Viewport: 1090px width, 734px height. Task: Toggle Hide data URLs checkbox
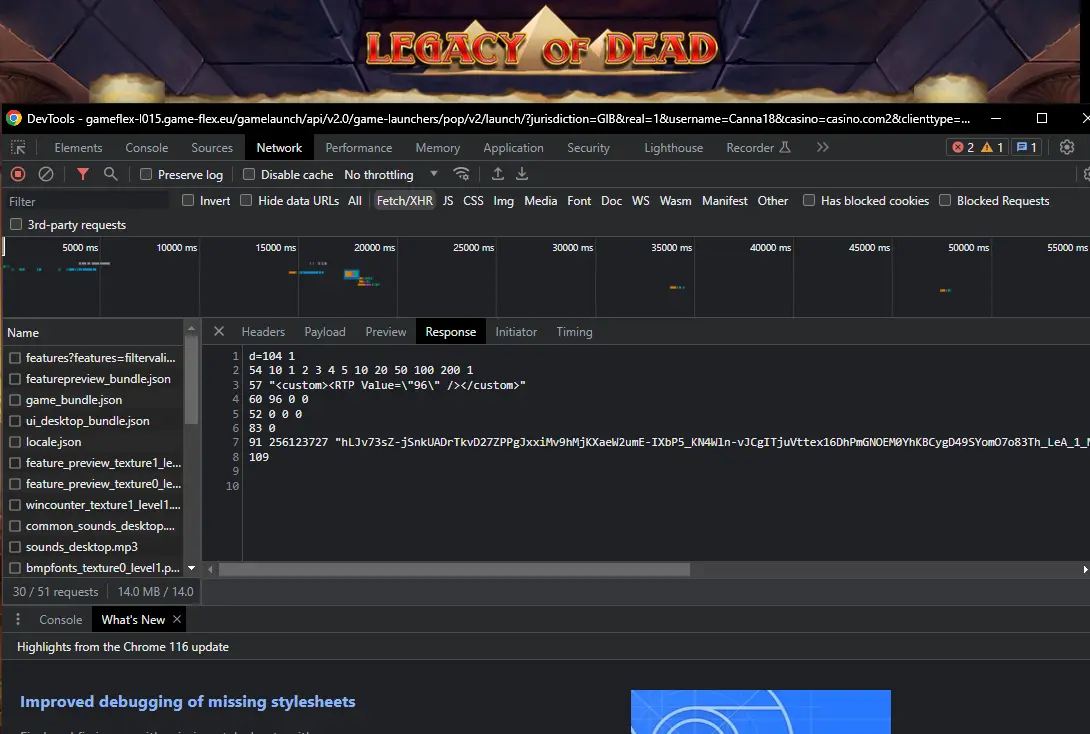click(x=246, y=200)
